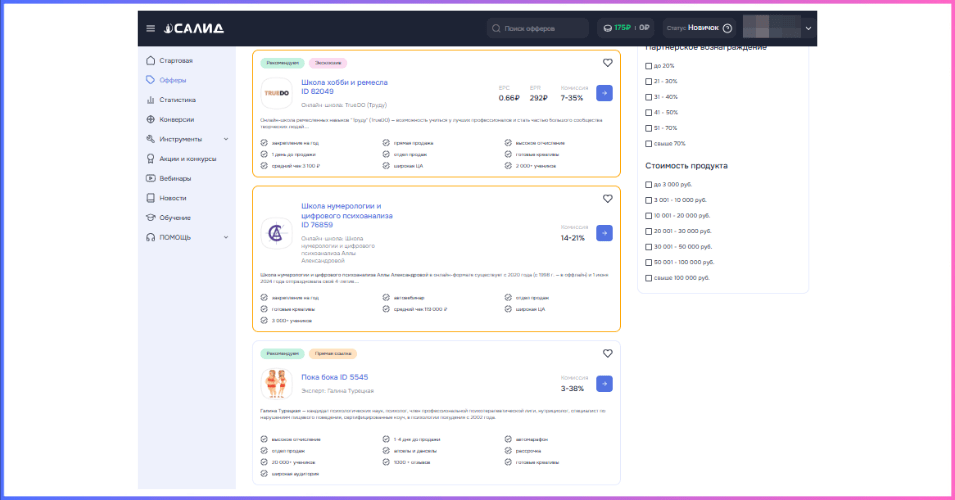The width and height of the screenshot is (955, 500).
Task: Check the 41 - 50% commission filter
Action: [x=648, y=113]
